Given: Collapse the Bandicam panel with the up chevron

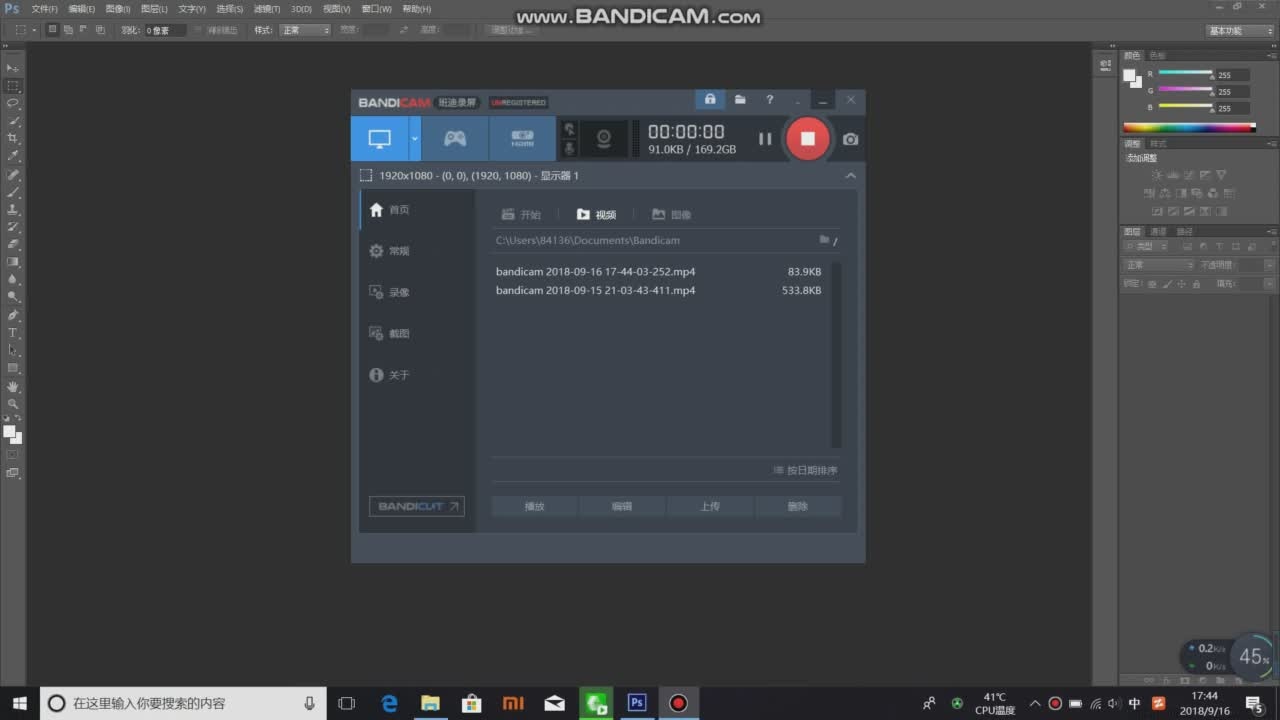Looking at the screenshot, I should coord(851,176).
